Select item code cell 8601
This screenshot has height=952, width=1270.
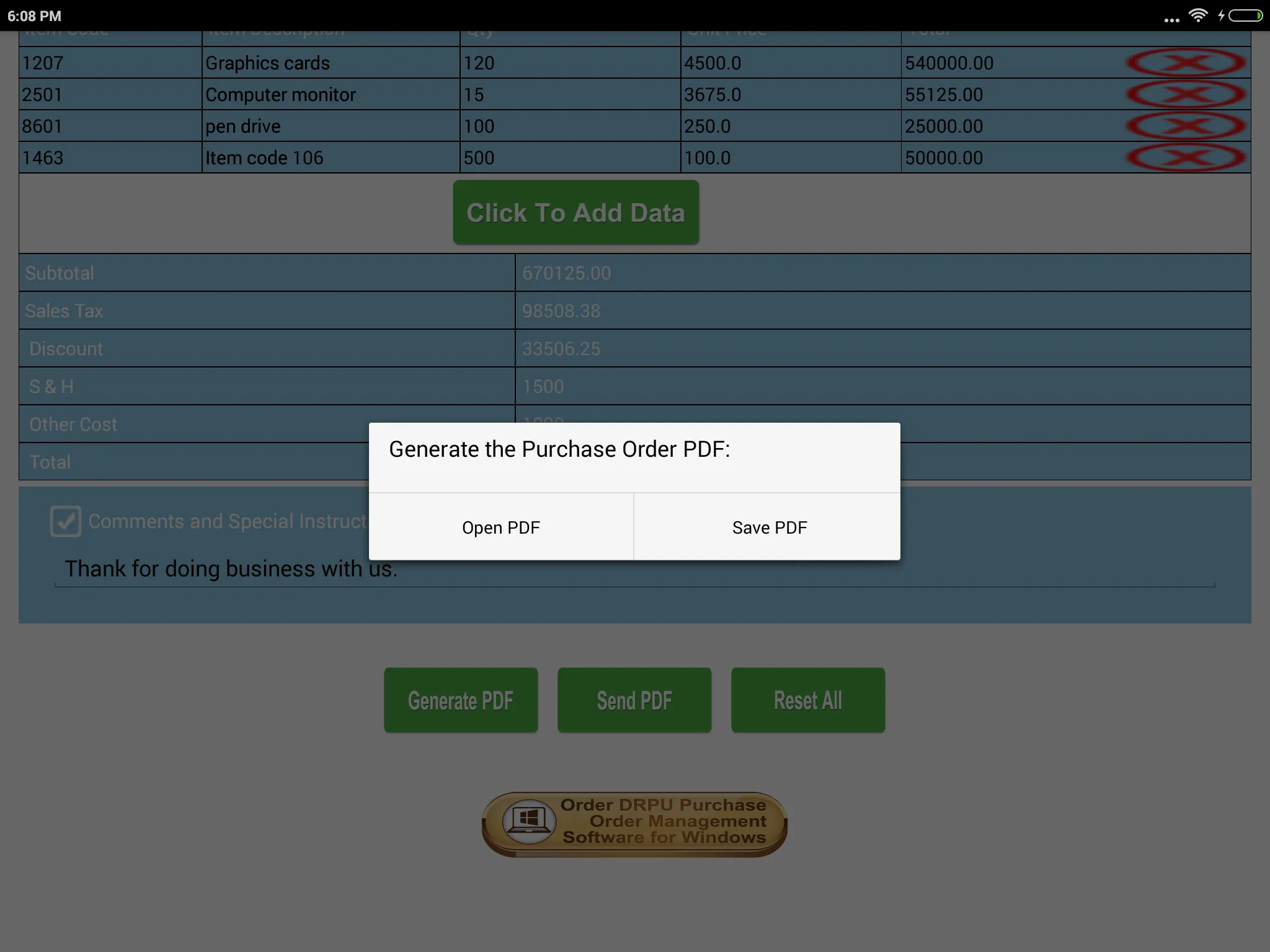[x=110, y=126]
